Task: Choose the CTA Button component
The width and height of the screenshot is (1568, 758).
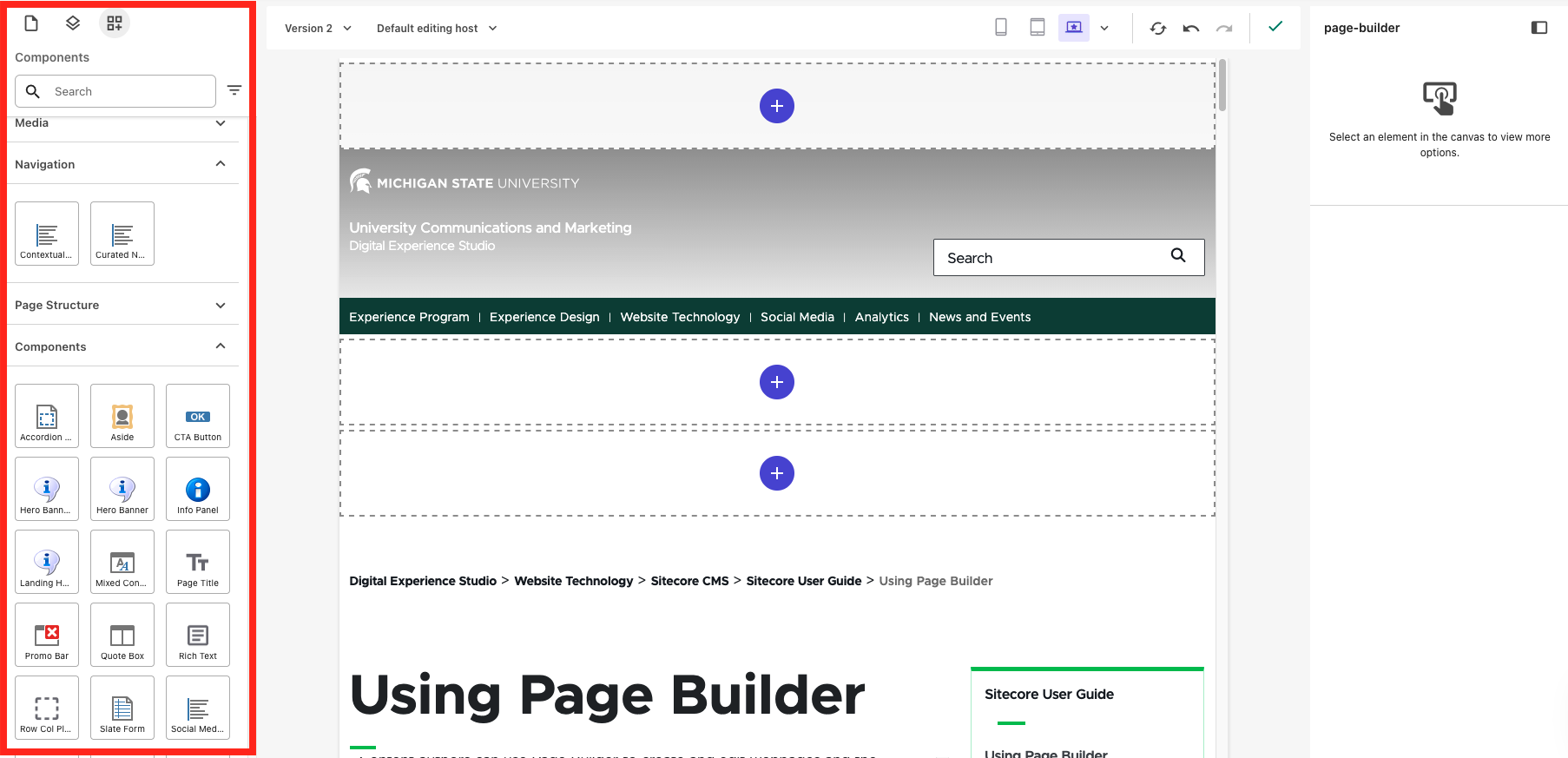Action: [198, 416]
